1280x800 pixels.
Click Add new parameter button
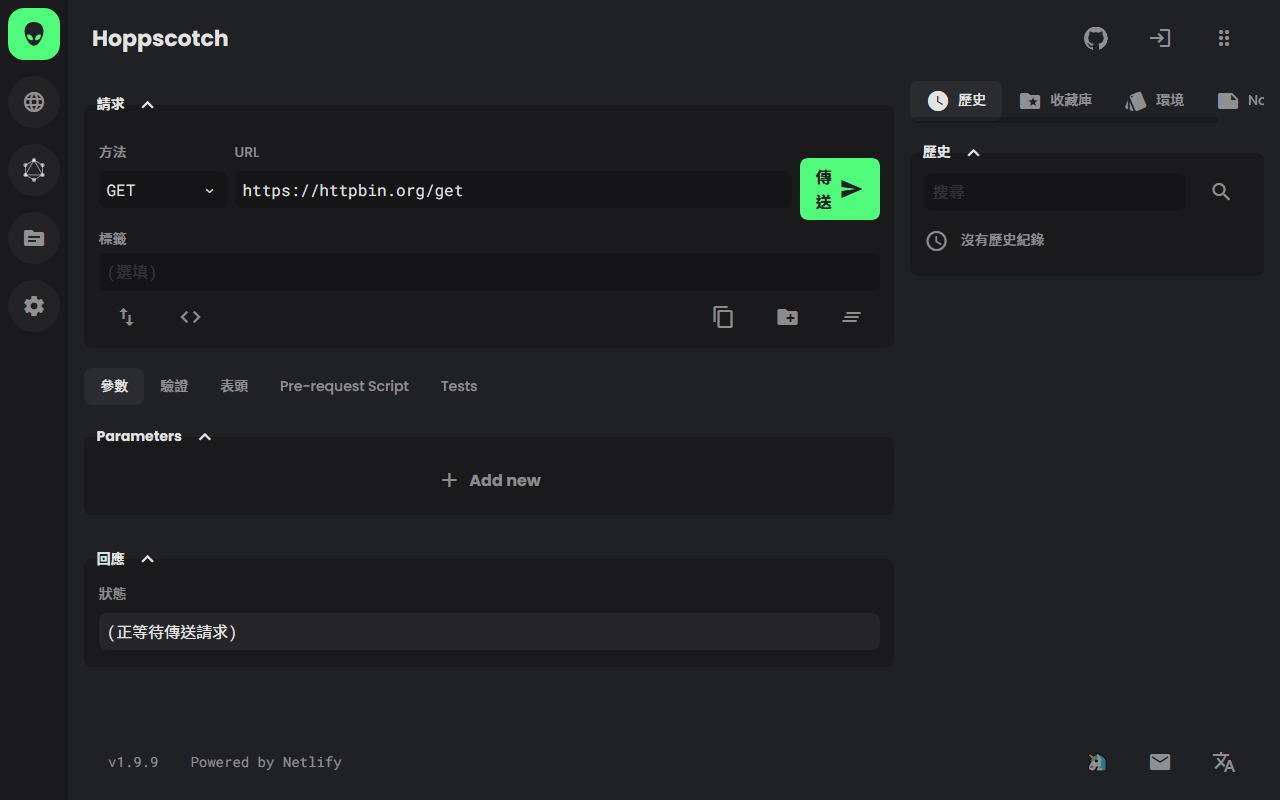pos(491,480)
